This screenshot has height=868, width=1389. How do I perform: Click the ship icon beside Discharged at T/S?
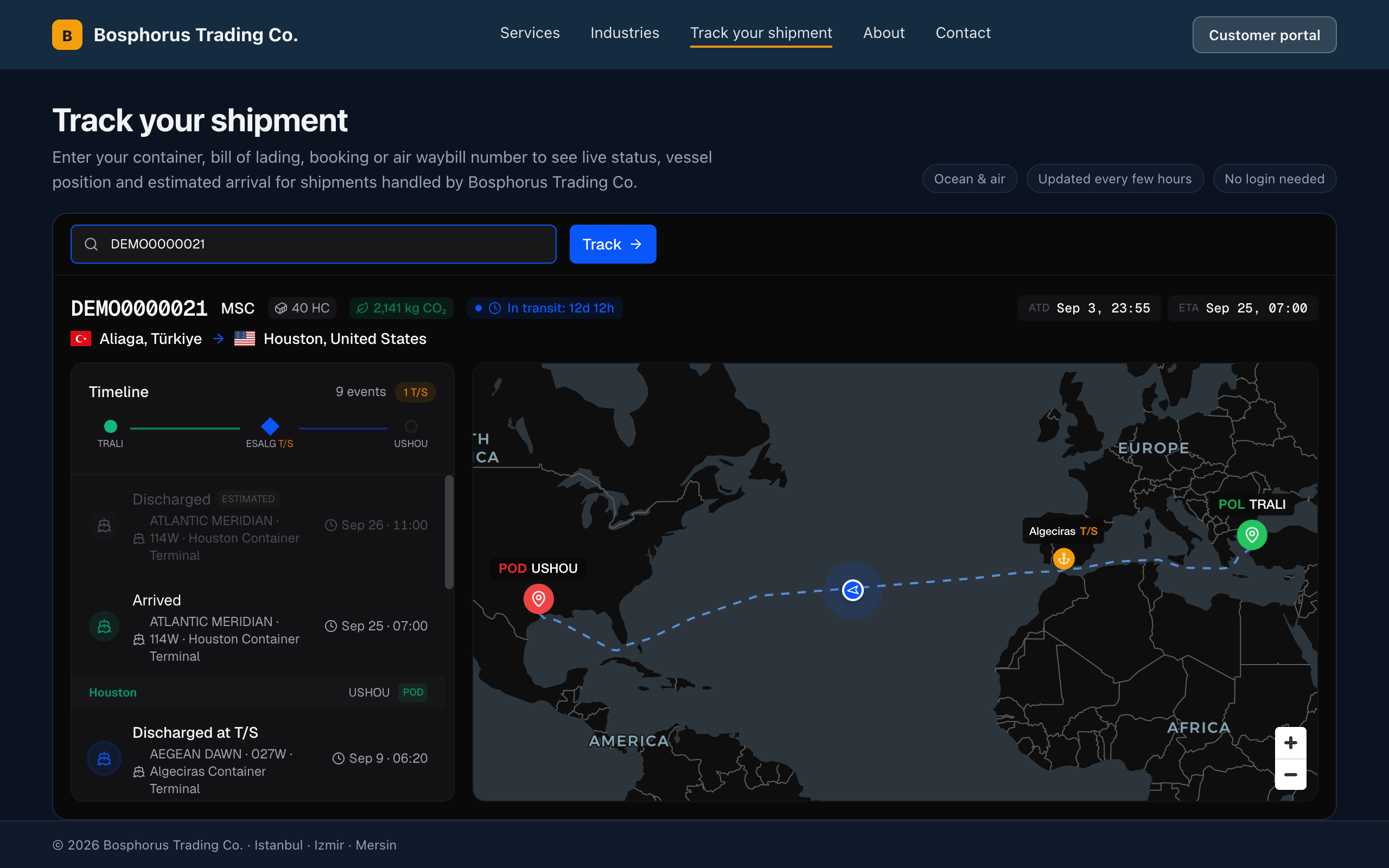(105, 758)
